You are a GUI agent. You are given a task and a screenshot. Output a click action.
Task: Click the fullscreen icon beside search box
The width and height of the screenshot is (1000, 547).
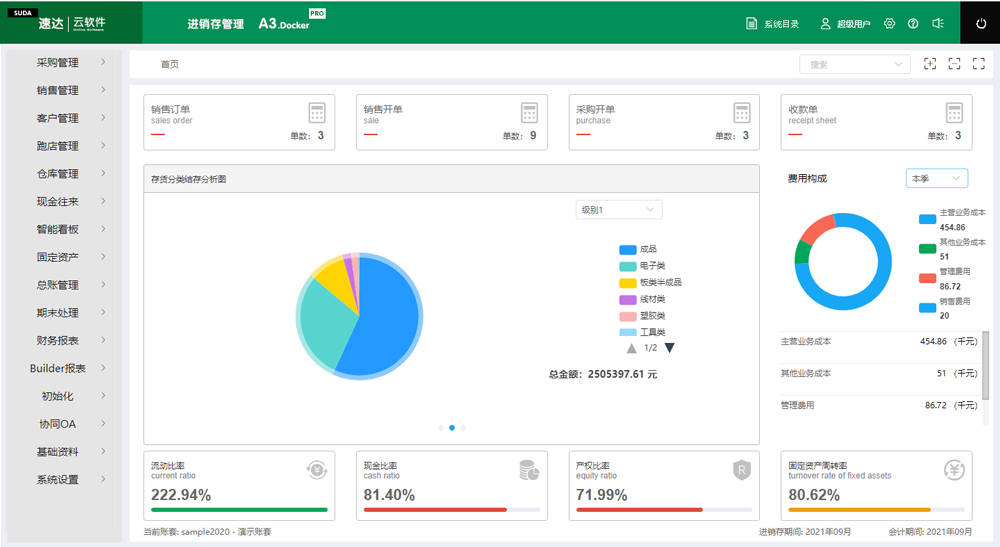tap(978, 64)
